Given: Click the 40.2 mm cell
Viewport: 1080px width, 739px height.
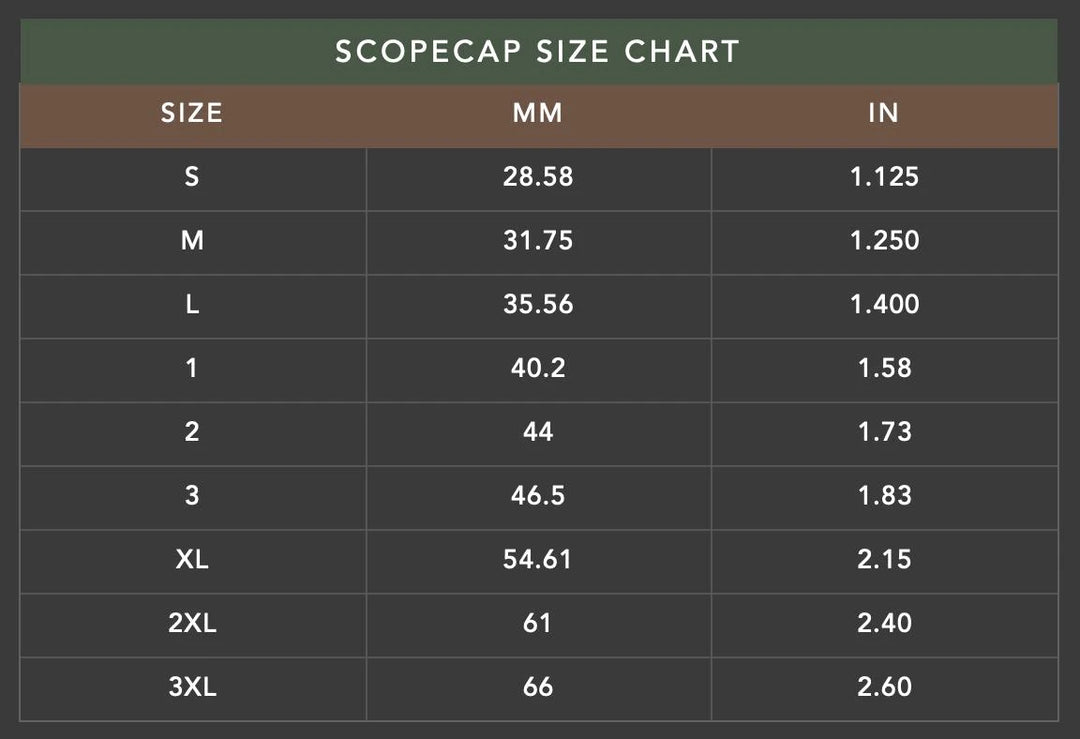Looking at the screenshot, I should point(538,368).
